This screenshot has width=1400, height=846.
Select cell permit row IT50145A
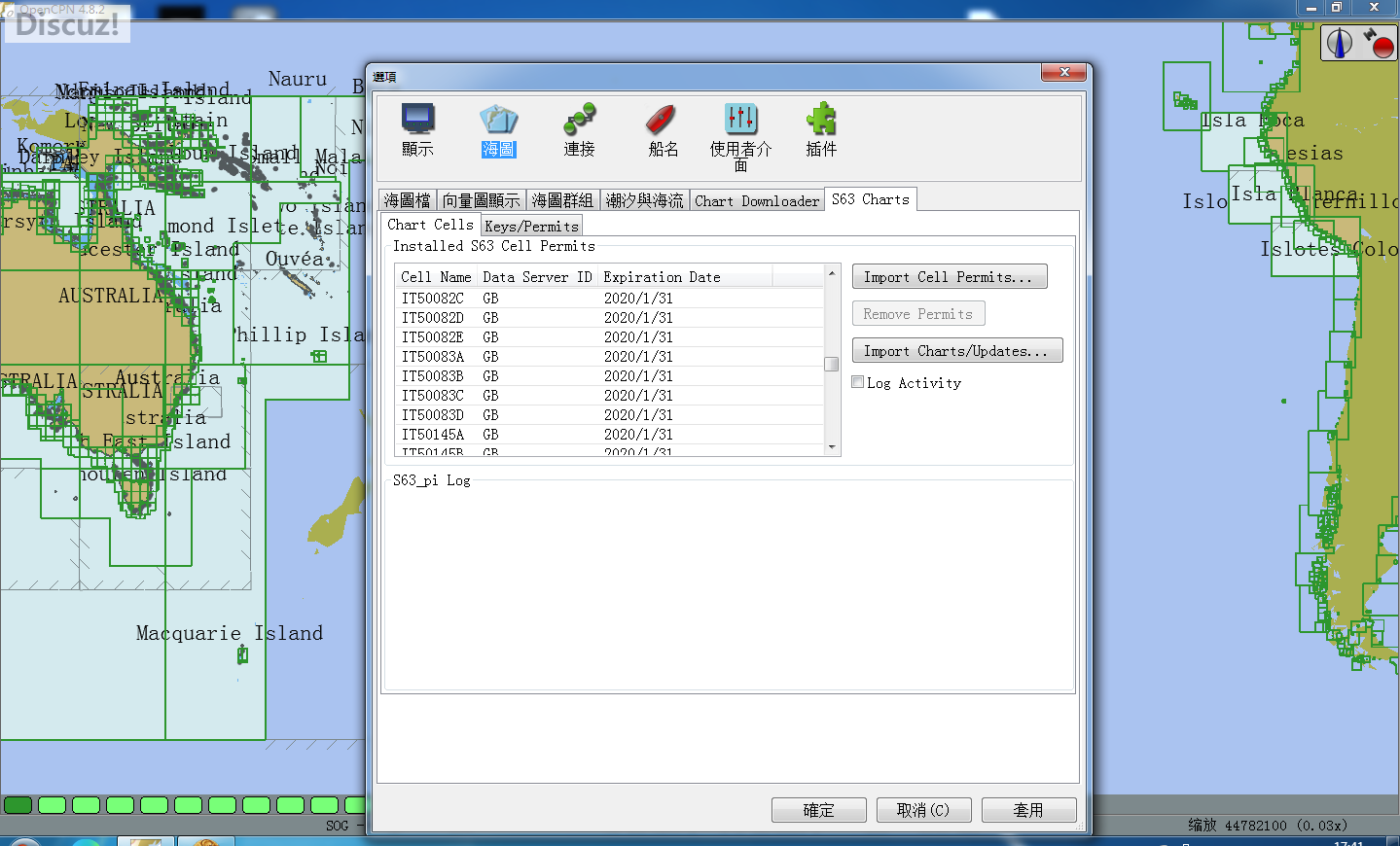coord(610,435)
